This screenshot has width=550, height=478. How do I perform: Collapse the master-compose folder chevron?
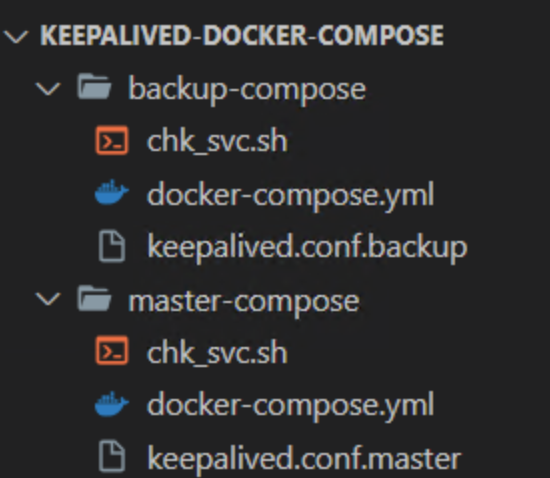48,300
